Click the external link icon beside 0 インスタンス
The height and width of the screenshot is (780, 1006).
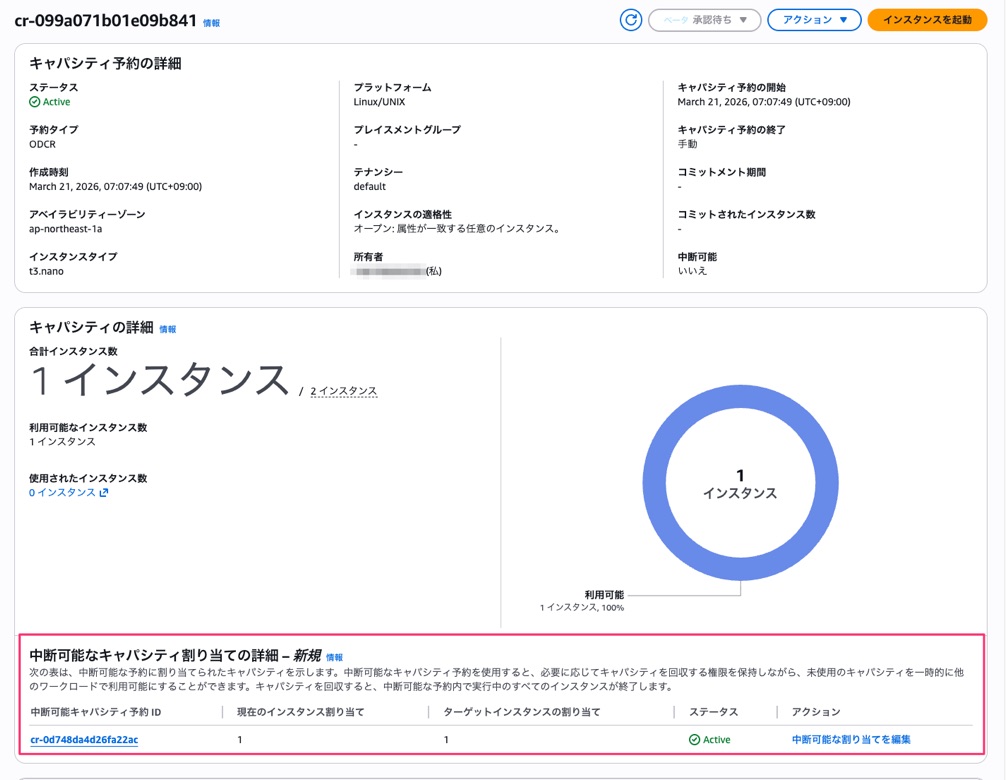104,492
